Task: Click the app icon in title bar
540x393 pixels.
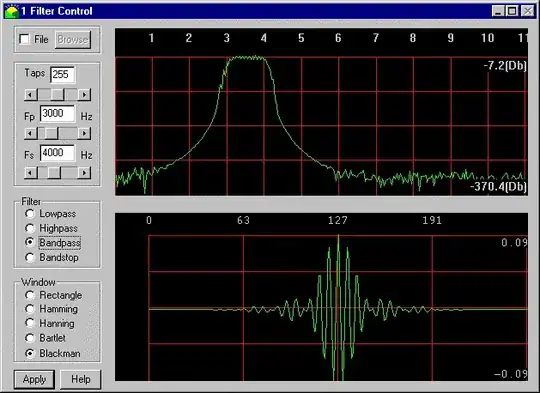Action: tap(11, 11)
